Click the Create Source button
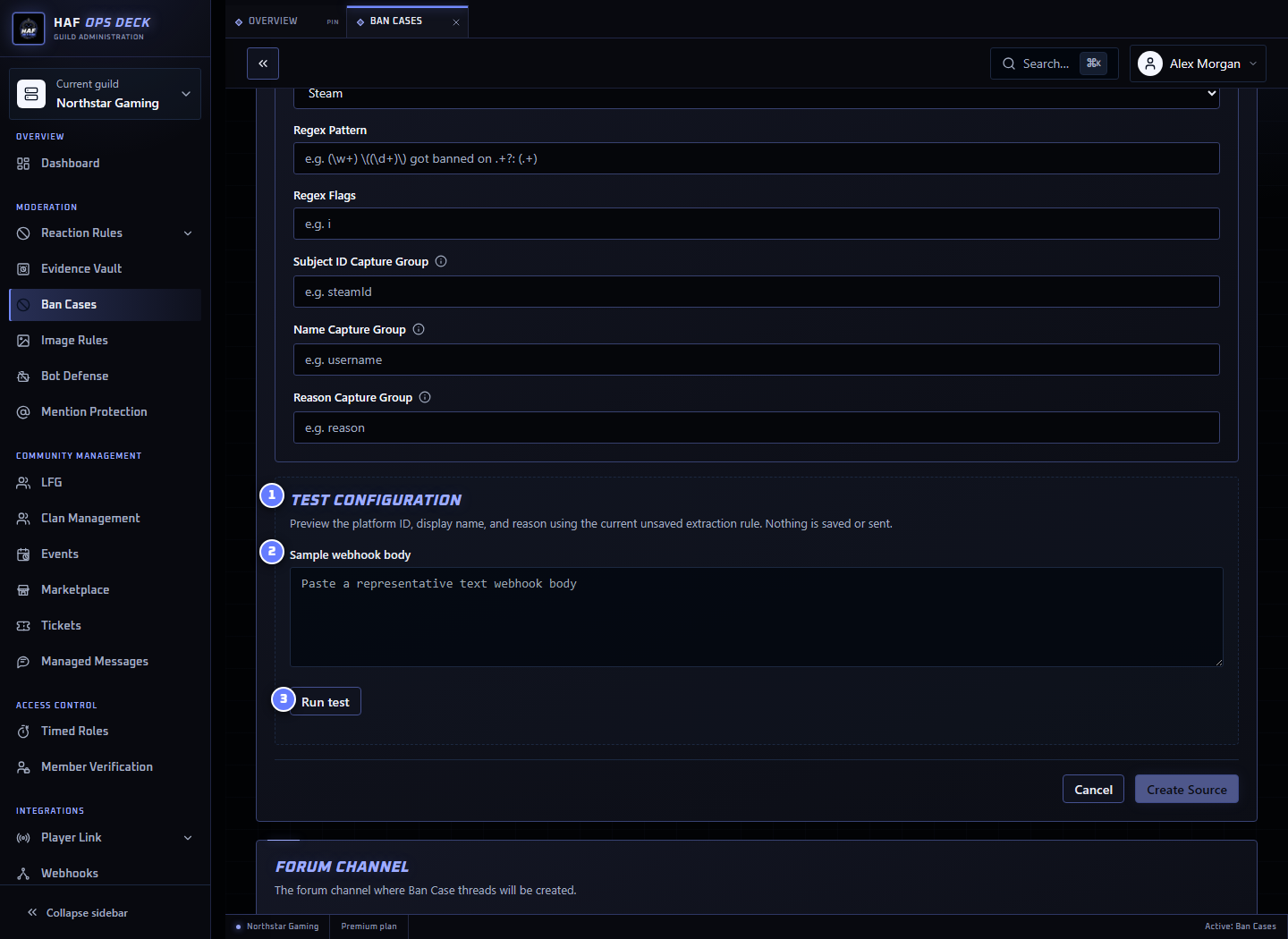This screenshot has height=939, width=1288. [x=1187, y=790]
